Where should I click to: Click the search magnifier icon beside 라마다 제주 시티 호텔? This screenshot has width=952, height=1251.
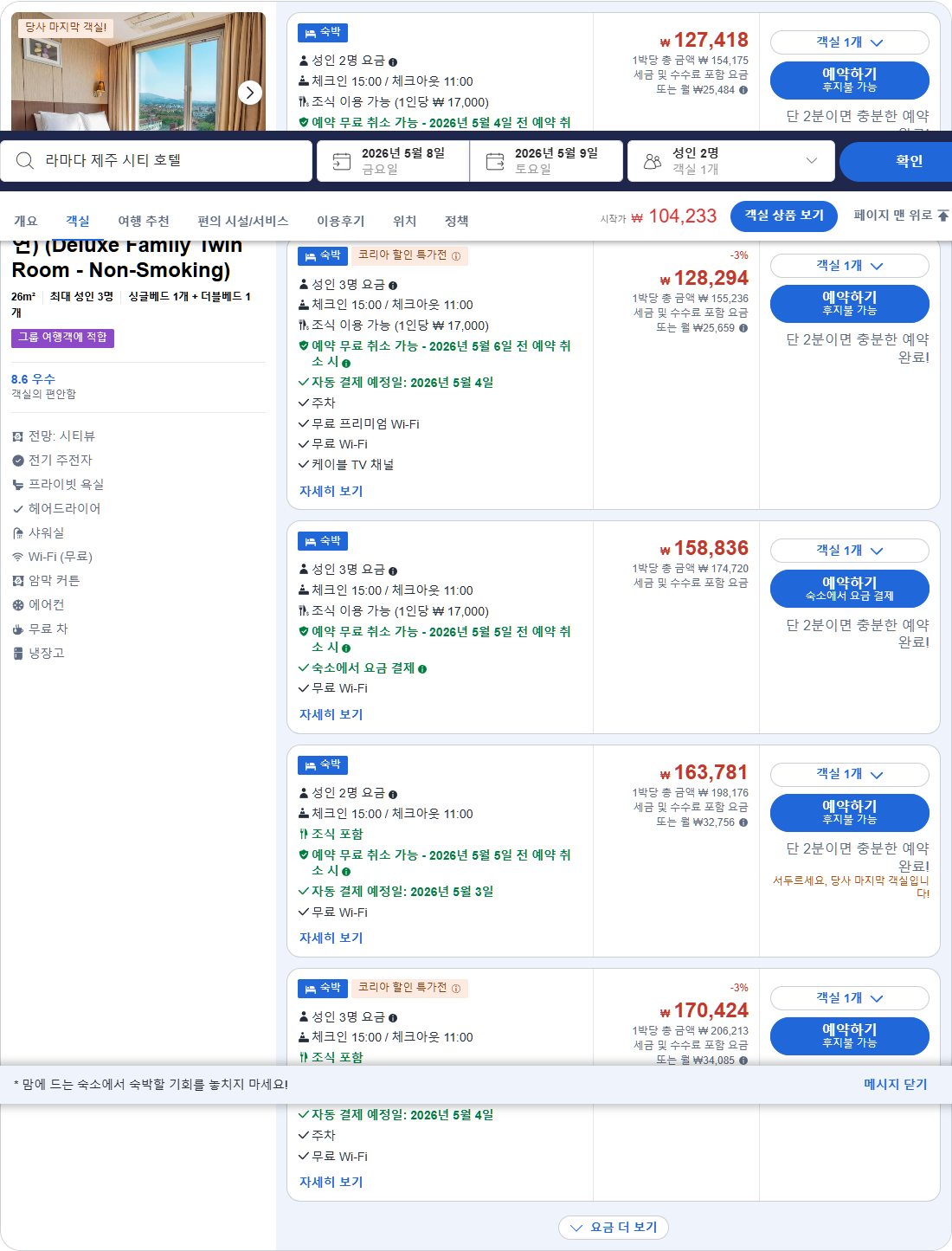point(25,161)
